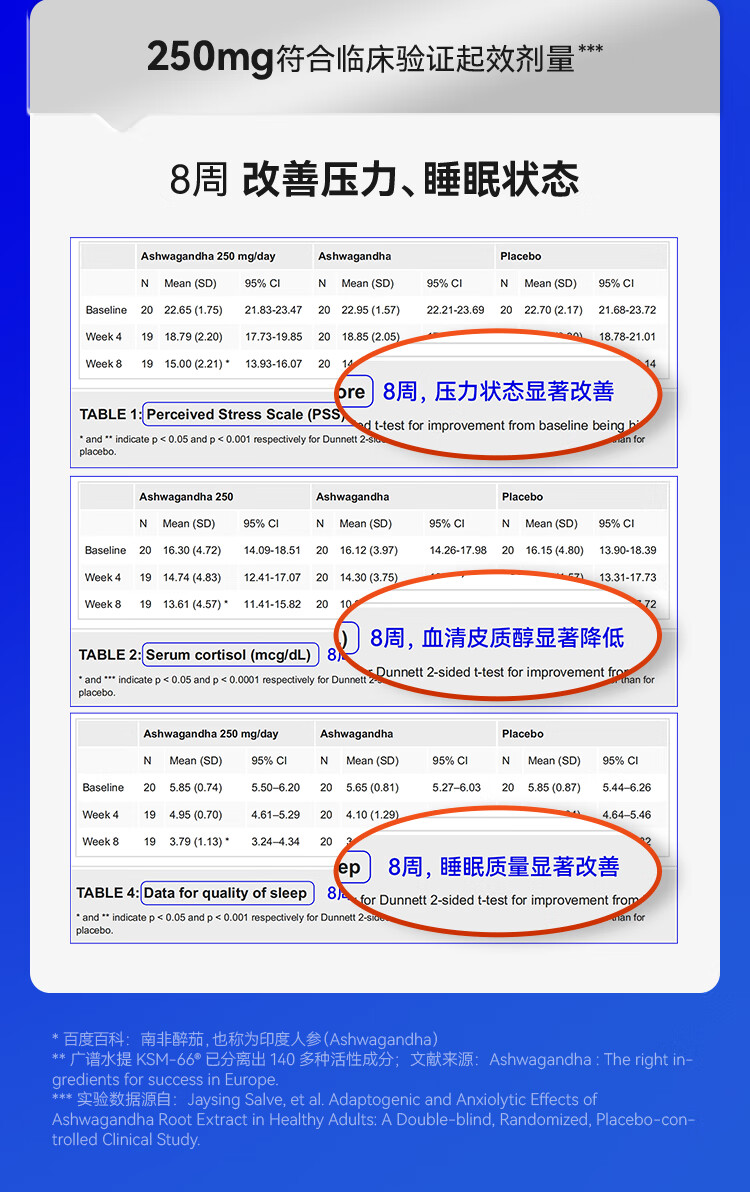Click the cell '17.73-19.85'
Screen dimensions: 750x1192
point(274,337)
